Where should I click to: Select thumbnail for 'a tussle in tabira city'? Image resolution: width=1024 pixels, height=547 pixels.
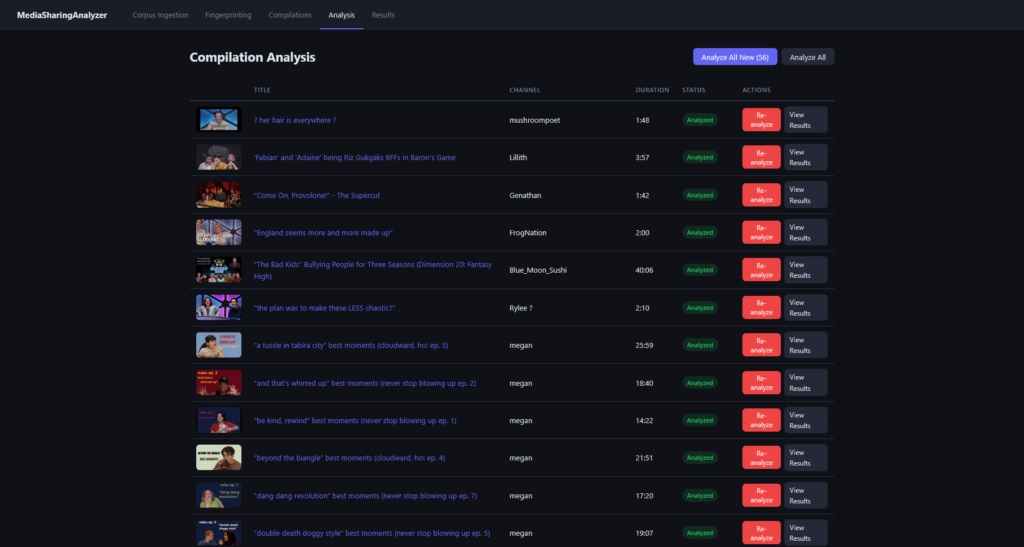pyautogui.click(x=218, y=345)
